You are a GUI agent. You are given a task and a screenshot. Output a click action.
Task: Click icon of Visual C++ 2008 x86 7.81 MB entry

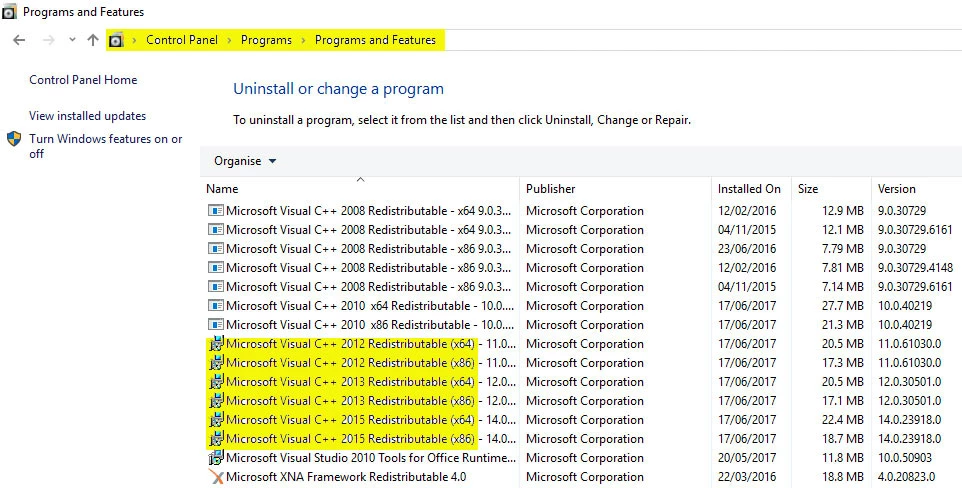click(215, 268)
